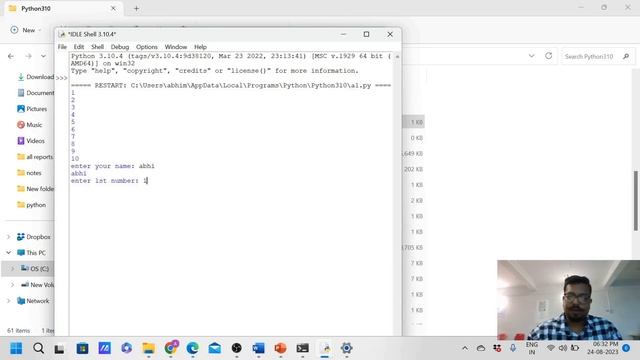
Task: Open the OBS Studio taskbar icon
Action: [237, 348]
